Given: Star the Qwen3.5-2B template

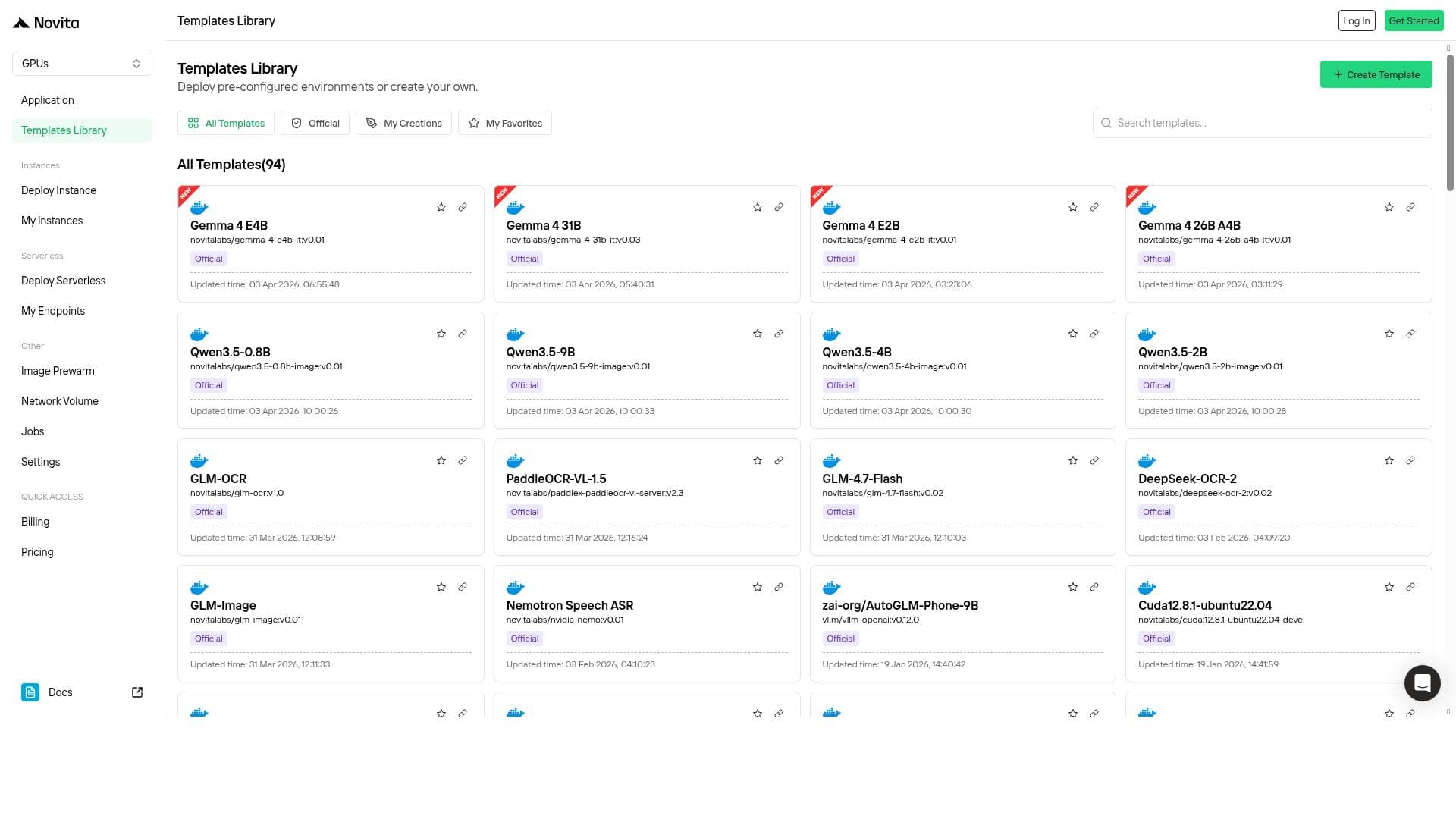Looking at the screenshot, I should (1389, 334).
